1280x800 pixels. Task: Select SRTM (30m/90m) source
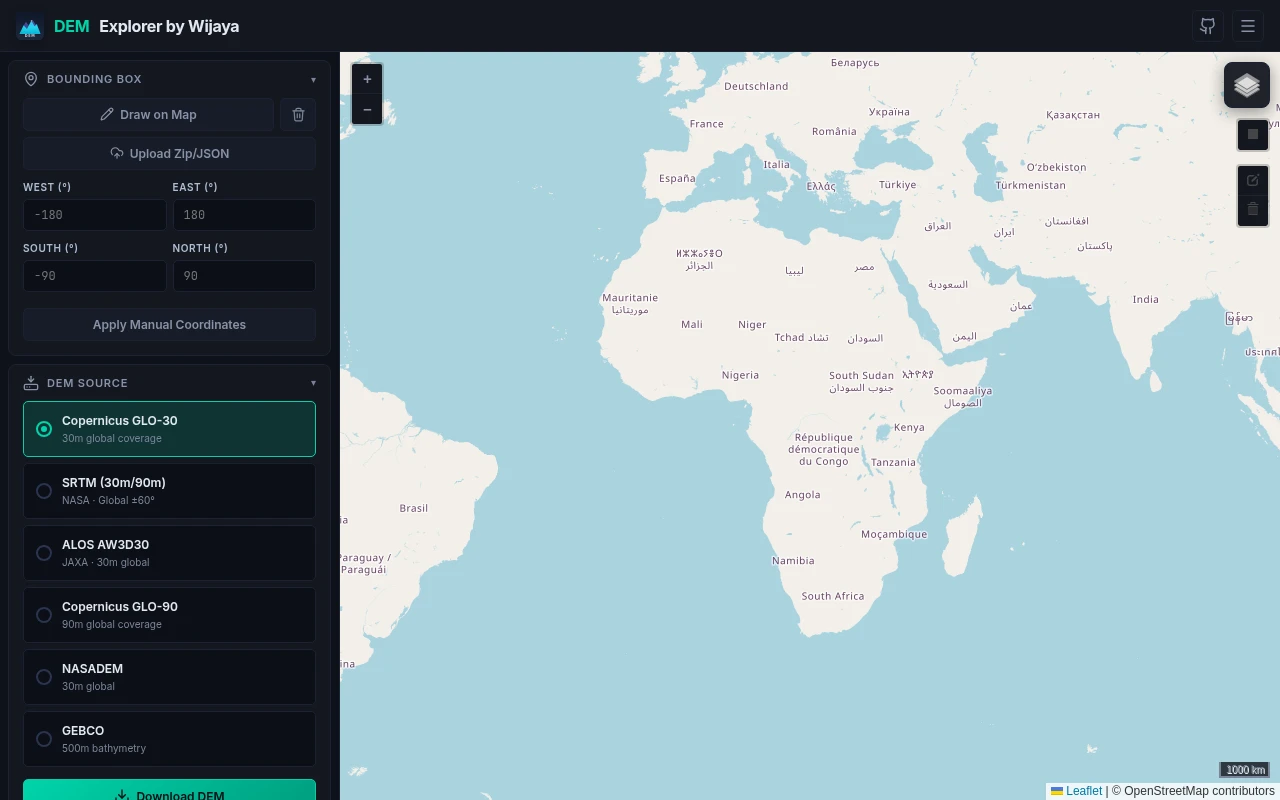(169, 491)
